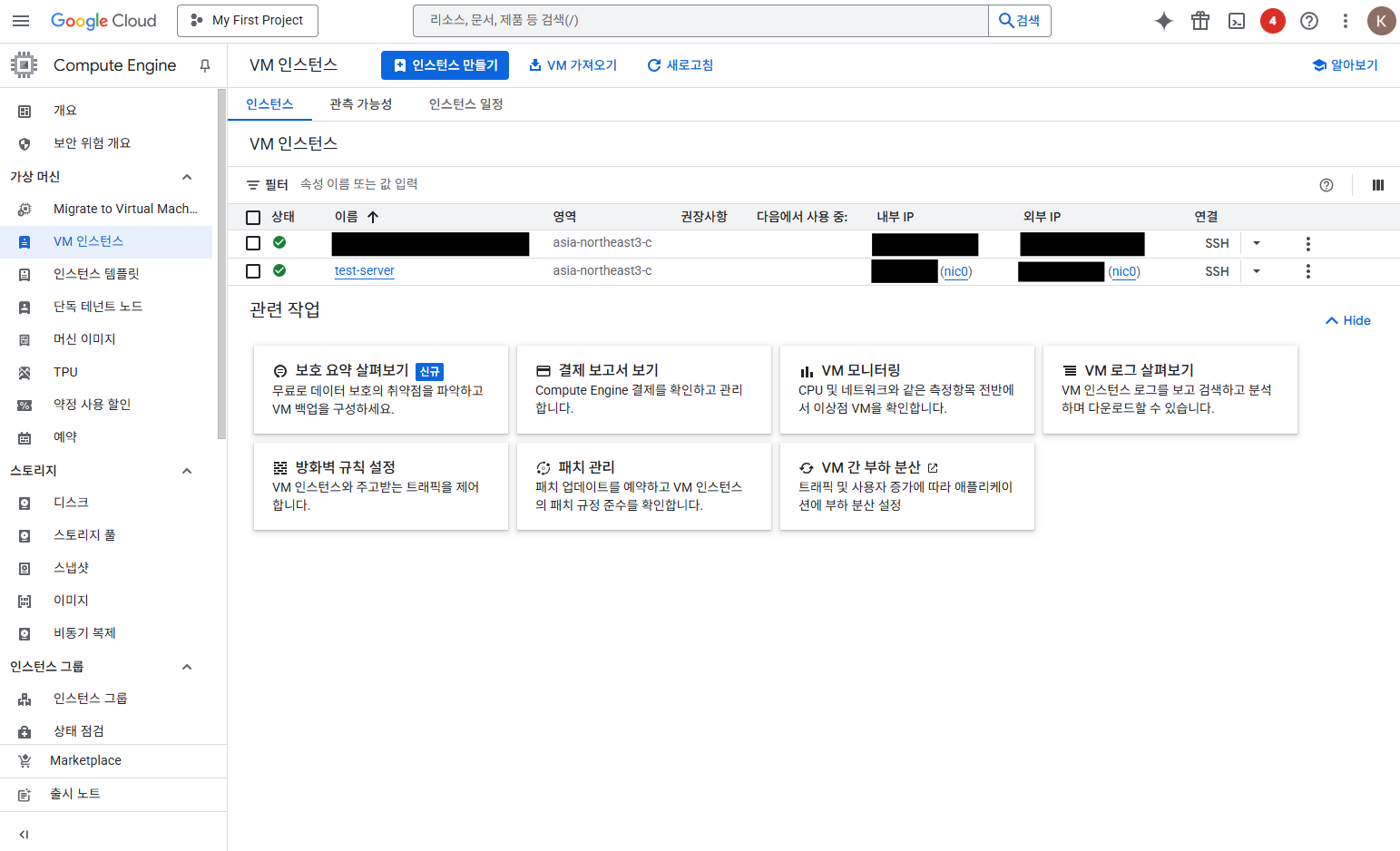Viewport: 1400px width, 851px height.
Task: Open SSH dropdown for first instance
Action: [1257, 243]
